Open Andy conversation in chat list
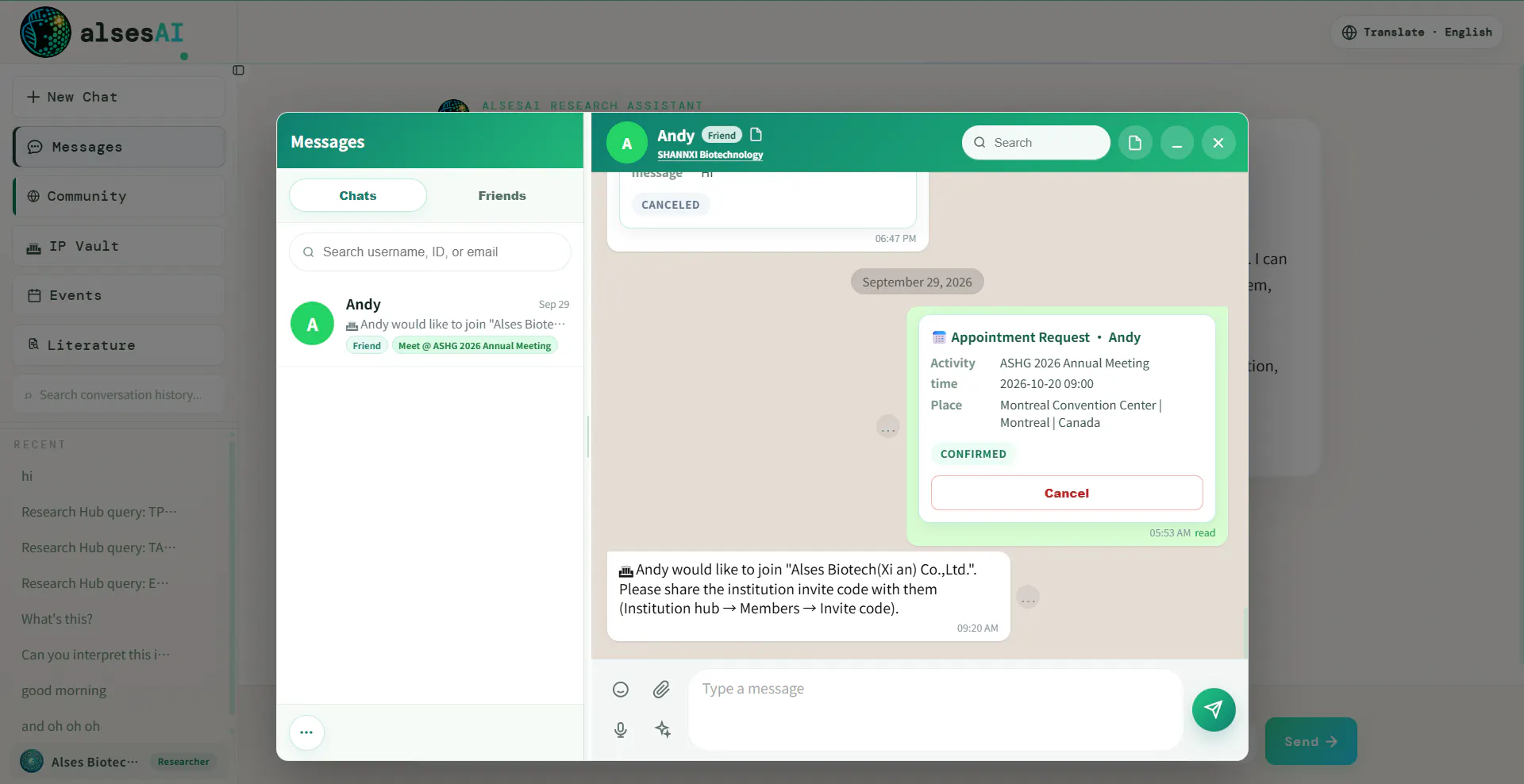1524x784 pixels. 430,324
